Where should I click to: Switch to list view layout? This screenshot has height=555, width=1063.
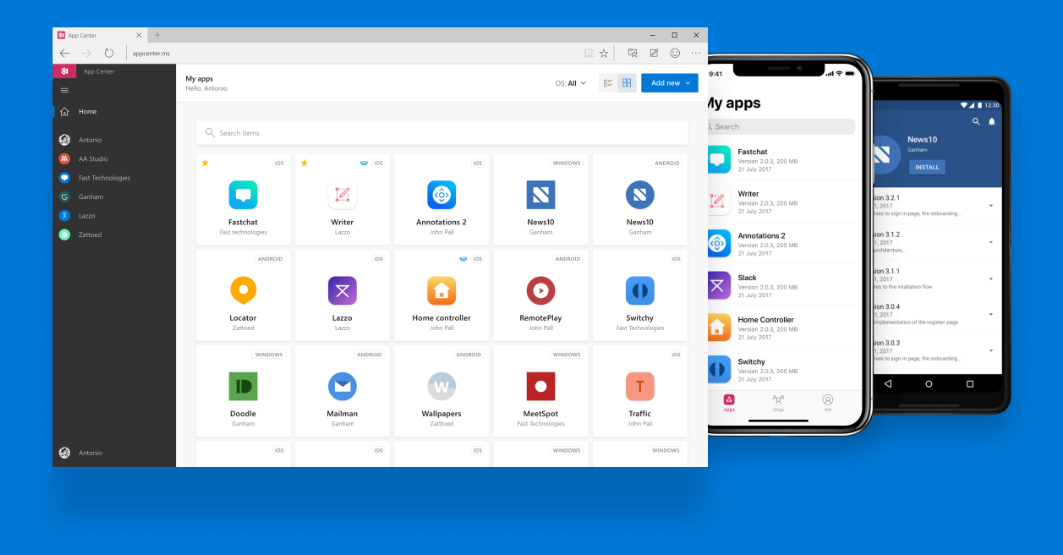(608, 83)
